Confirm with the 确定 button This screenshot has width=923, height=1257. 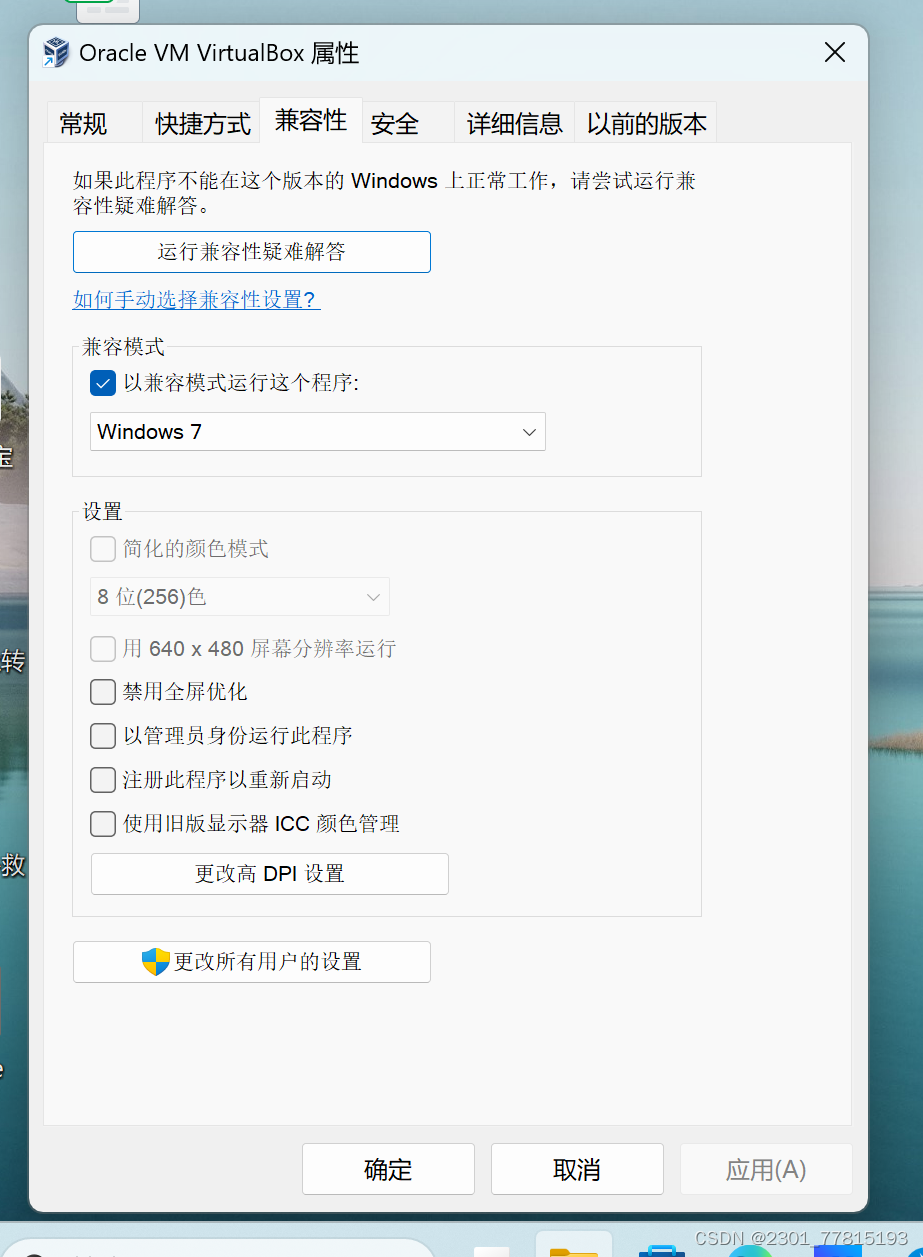pos(388,1169)
